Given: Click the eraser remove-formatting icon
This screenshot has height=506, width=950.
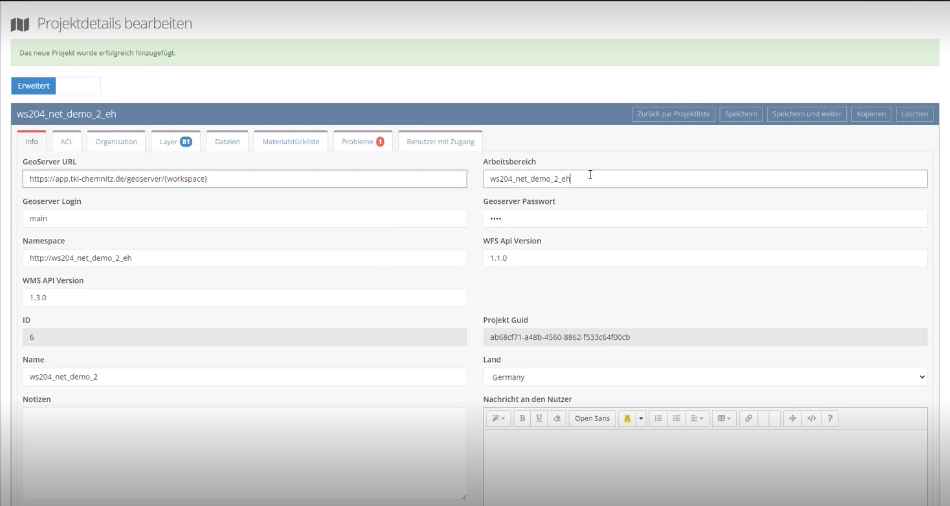Looking at the screenshot, I should tap(558, 418).
